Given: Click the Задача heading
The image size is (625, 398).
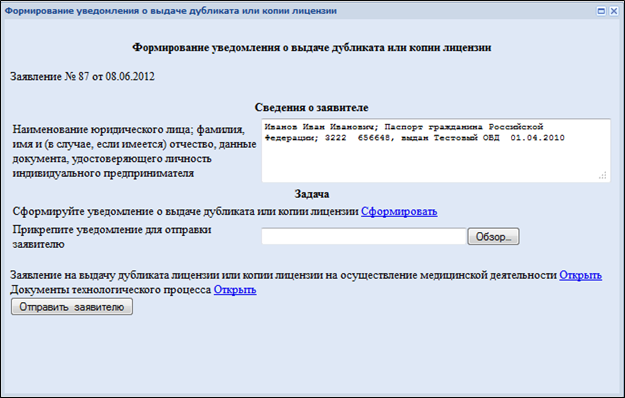Looking at the screenshot, I should coord(312,194).
